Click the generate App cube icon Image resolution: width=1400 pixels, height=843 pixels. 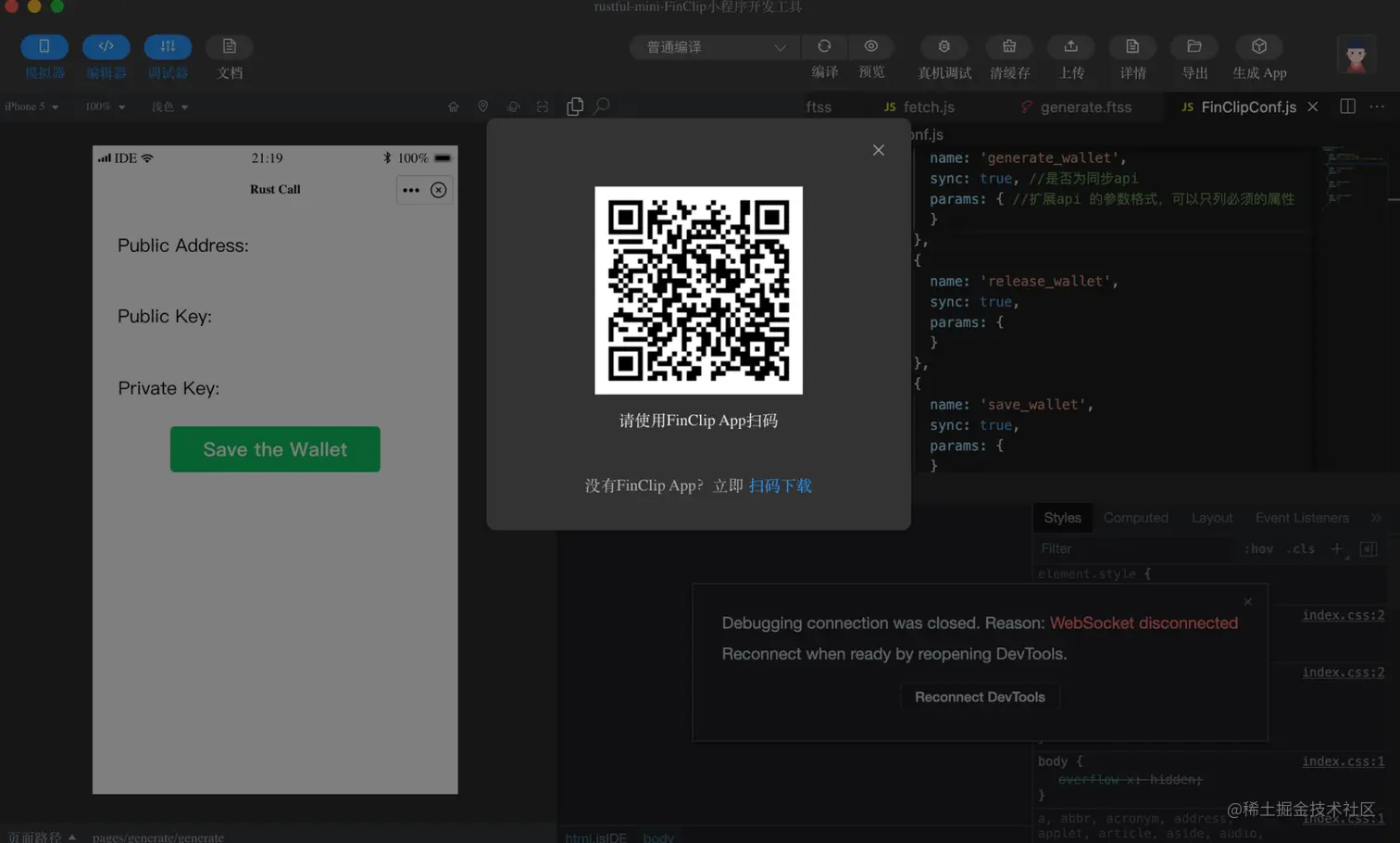(x=1259, y=46)
